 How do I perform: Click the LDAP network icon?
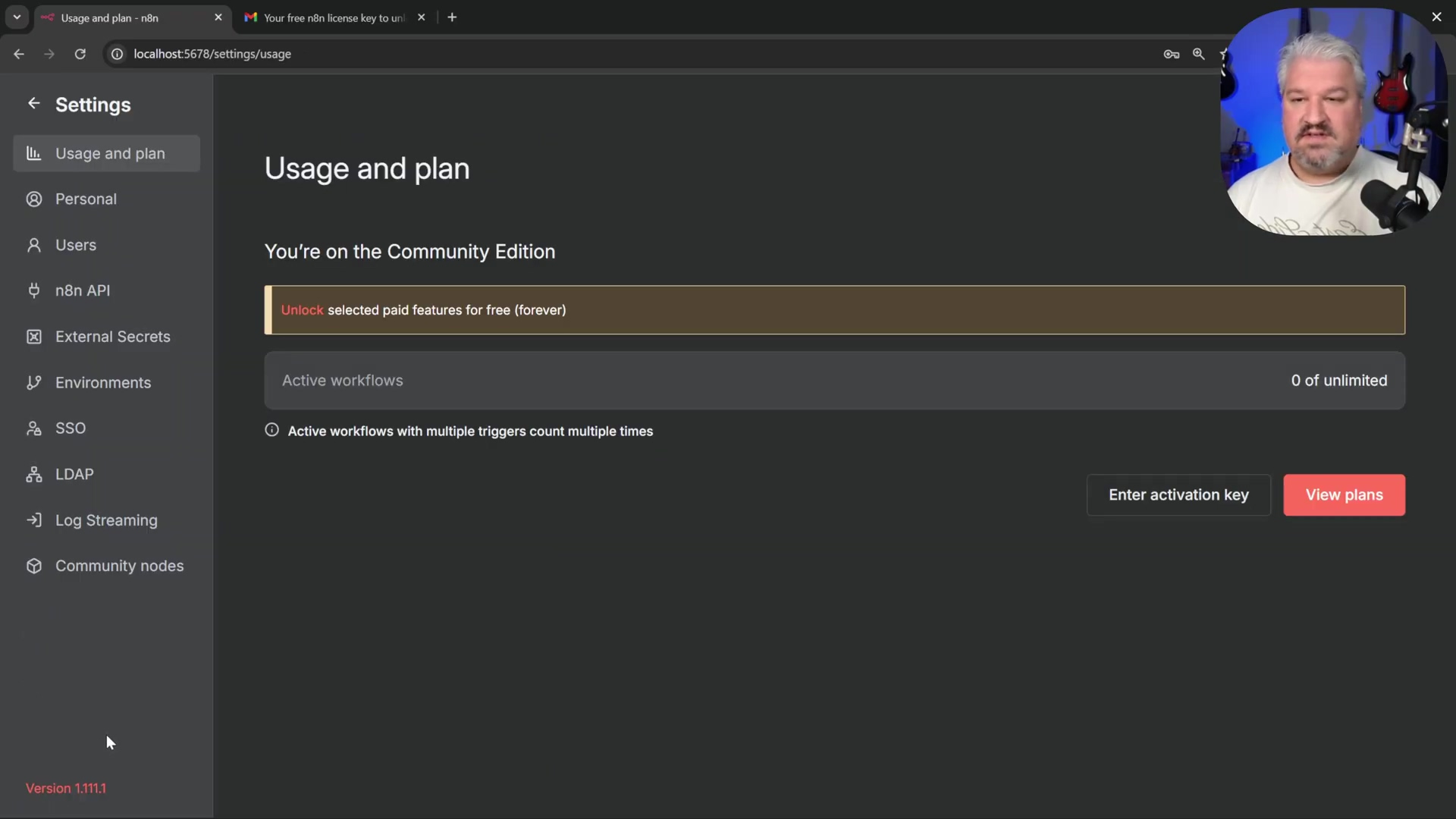point(34,475)
